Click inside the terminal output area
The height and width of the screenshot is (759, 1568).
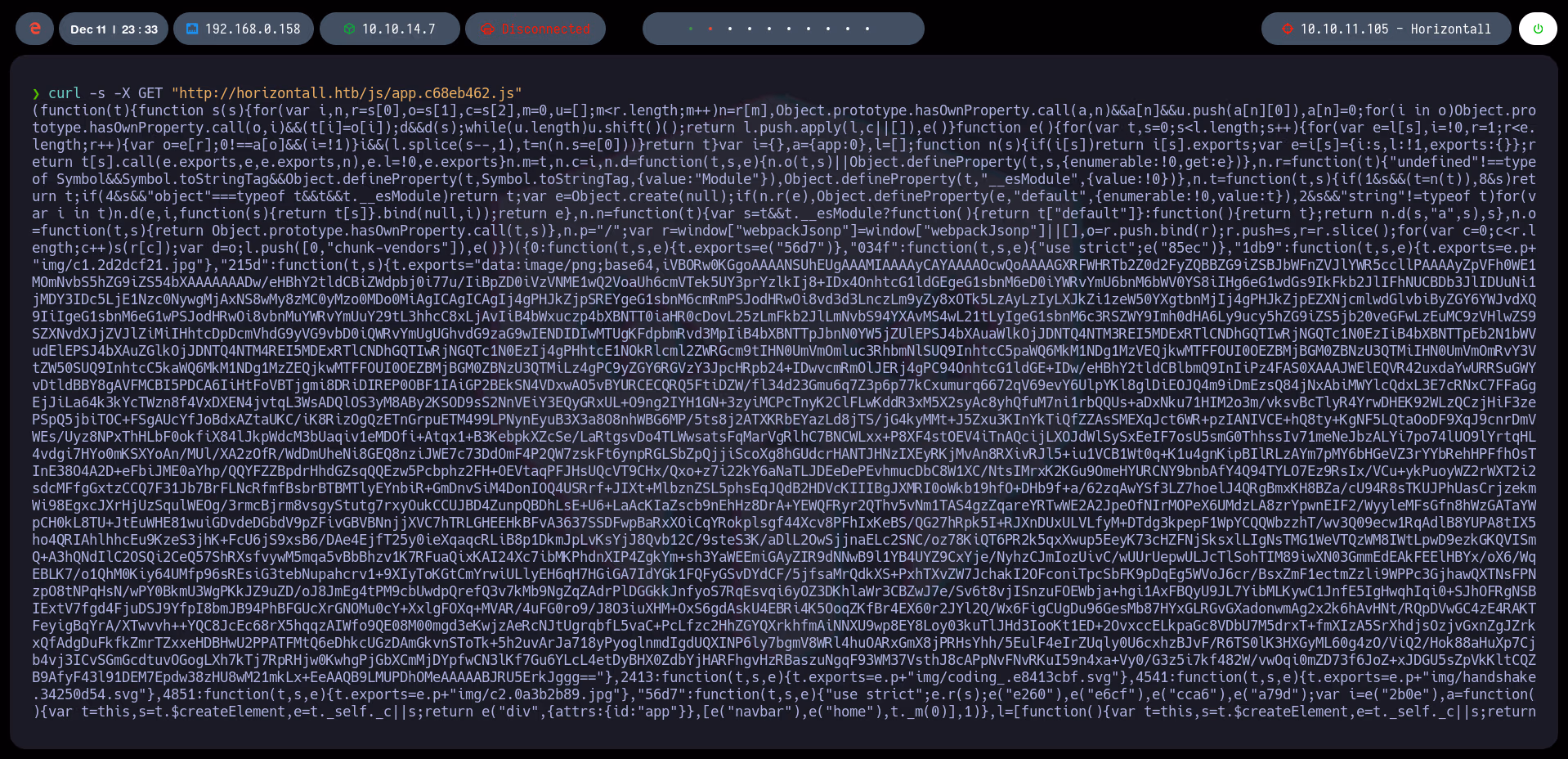coord(777,409)
